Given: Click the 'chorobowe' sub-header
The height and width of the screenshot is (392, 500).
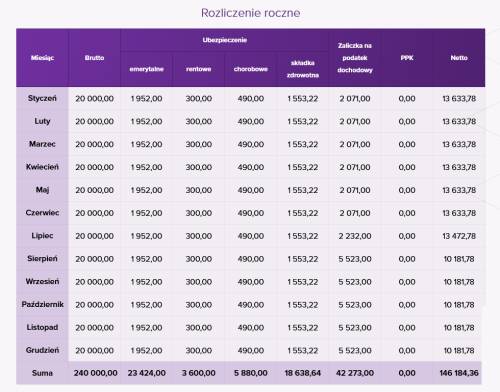Looking at the screenshot, I should 251,69.
